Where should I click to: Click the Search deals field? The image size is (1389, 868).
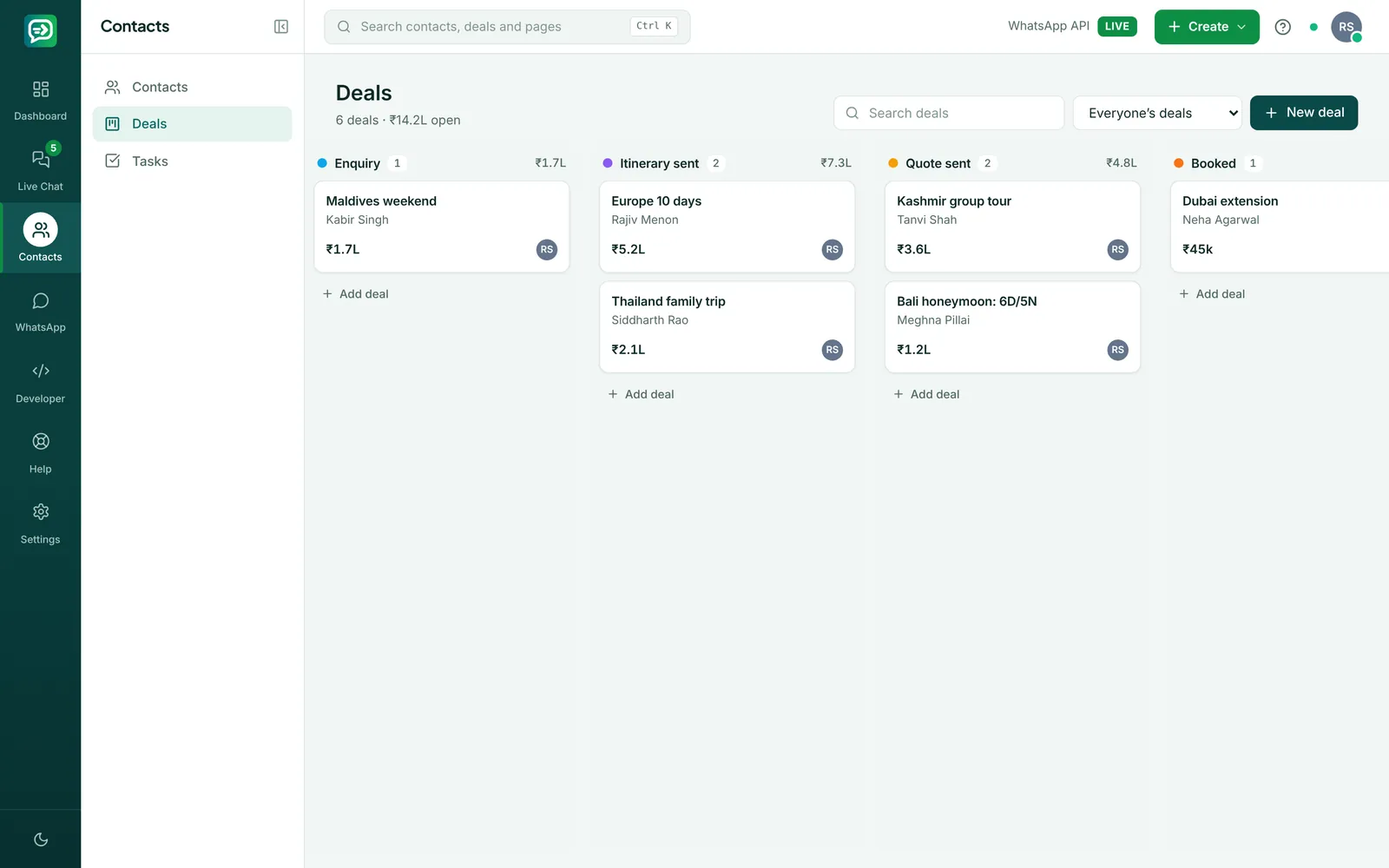(949, 113)
